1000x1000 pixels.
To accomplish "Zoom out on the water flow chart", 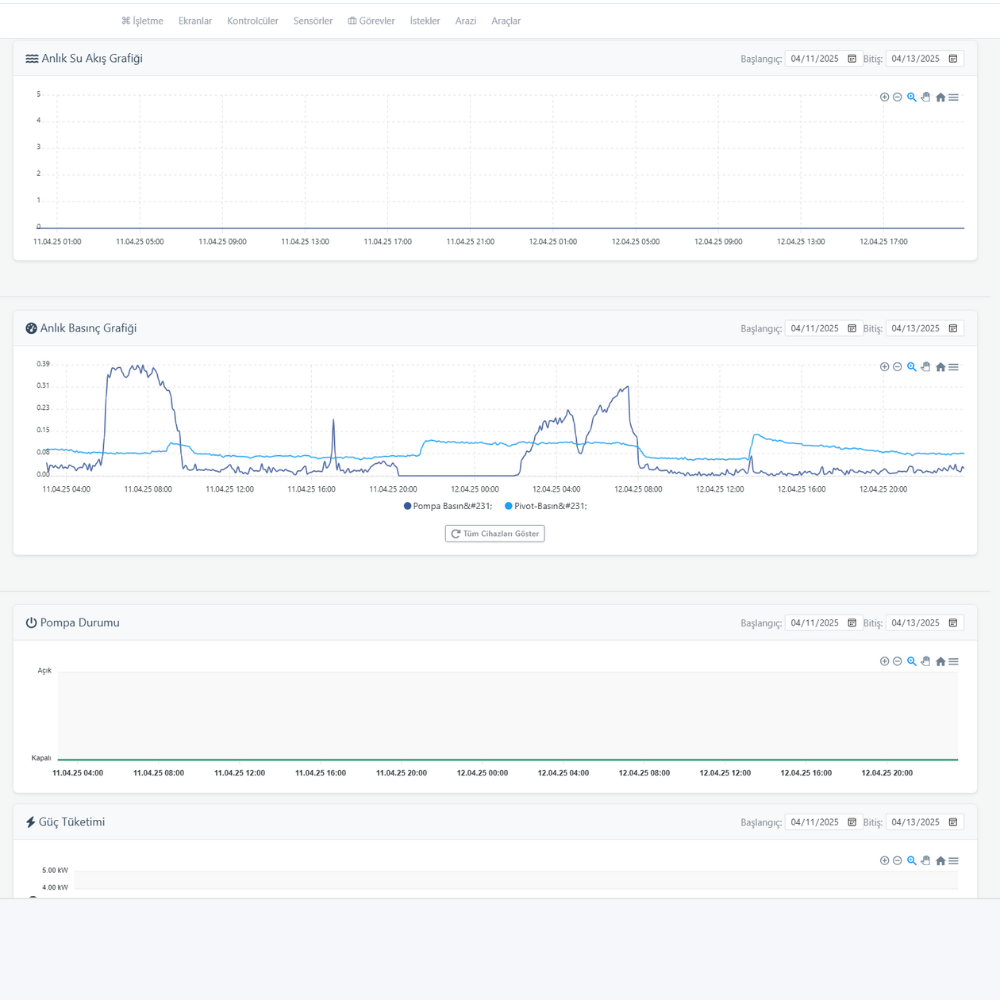I will [897, 97].
